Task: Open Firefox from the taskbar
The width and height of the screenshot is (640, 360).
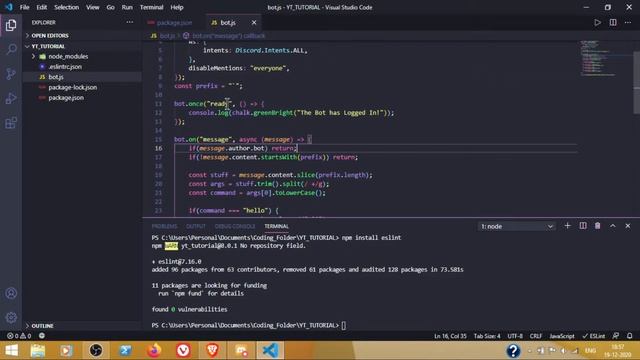Action: click(154, 351)
